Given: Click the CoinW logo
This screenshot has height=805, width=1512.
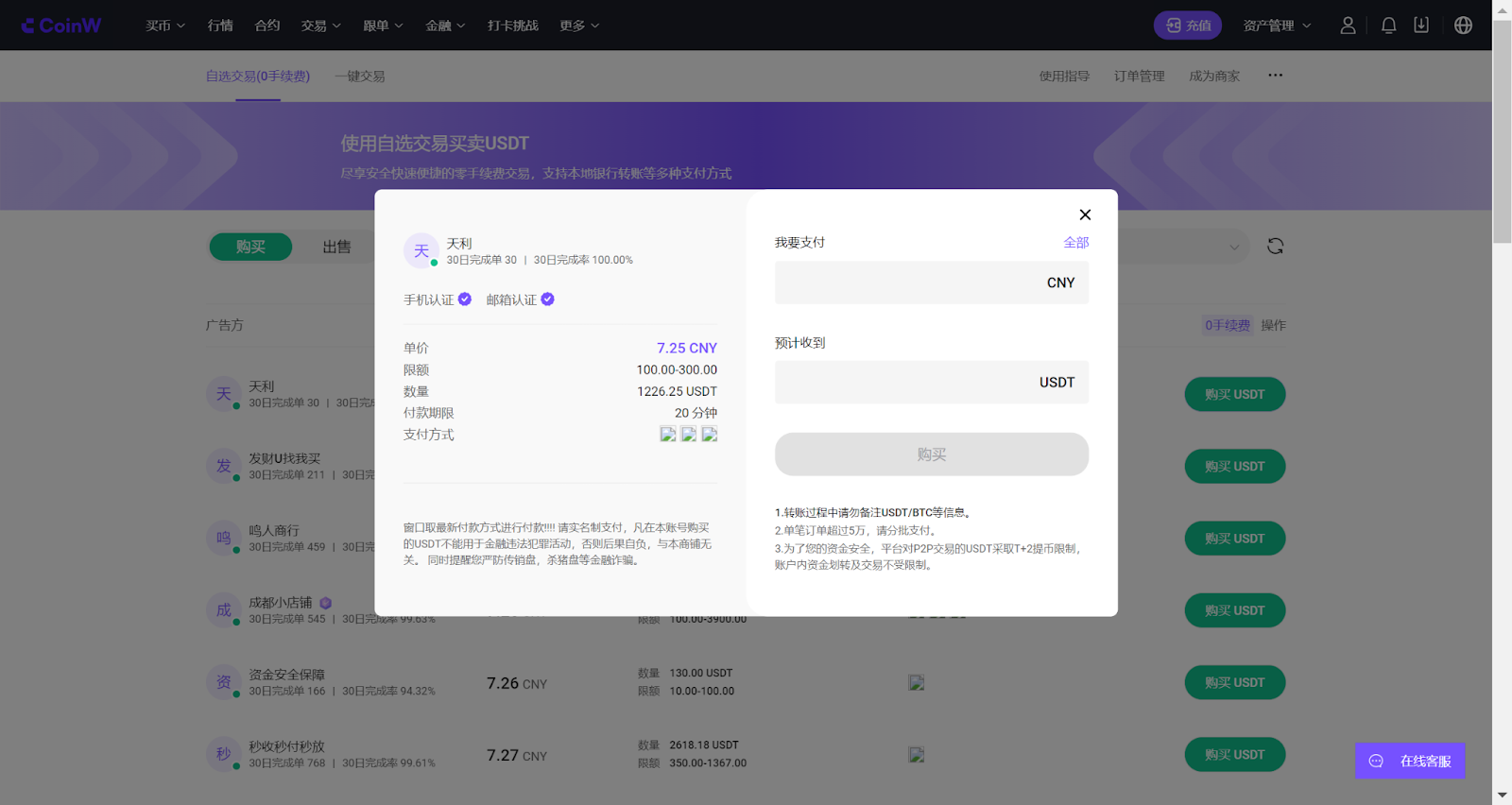Looking at the screenshot, I should (x=61, y=26).
